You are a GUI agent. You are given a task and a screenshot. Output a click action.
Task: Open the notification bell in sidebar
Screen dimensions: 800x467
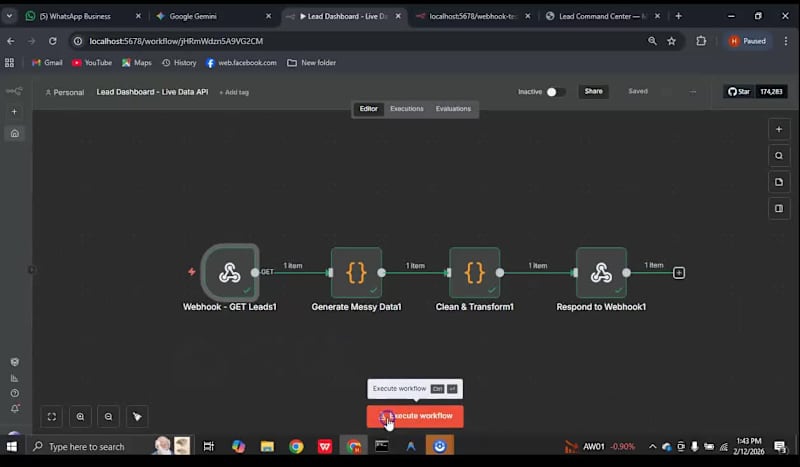pyautogui.click(x=14, y=409)
